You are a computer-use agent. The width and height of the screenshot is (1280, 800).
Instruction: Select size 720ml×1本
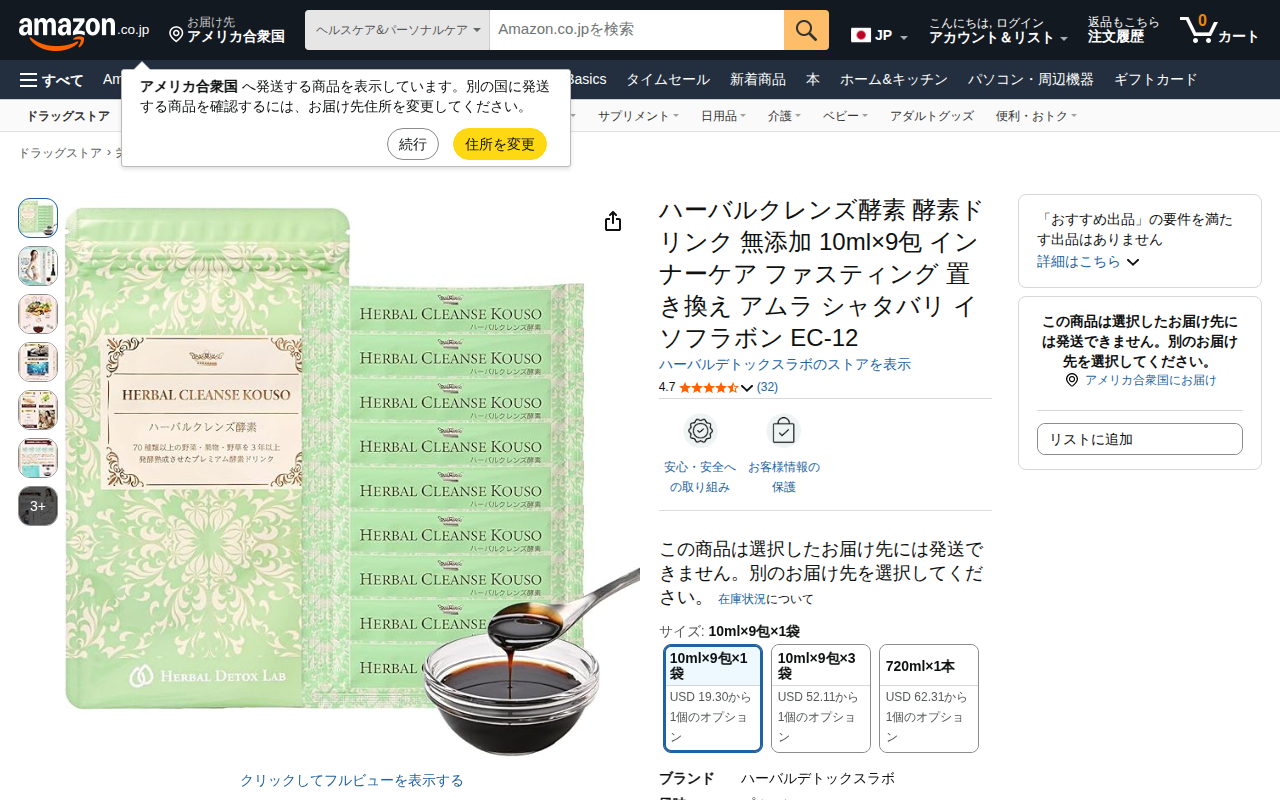tap(929, 698)
